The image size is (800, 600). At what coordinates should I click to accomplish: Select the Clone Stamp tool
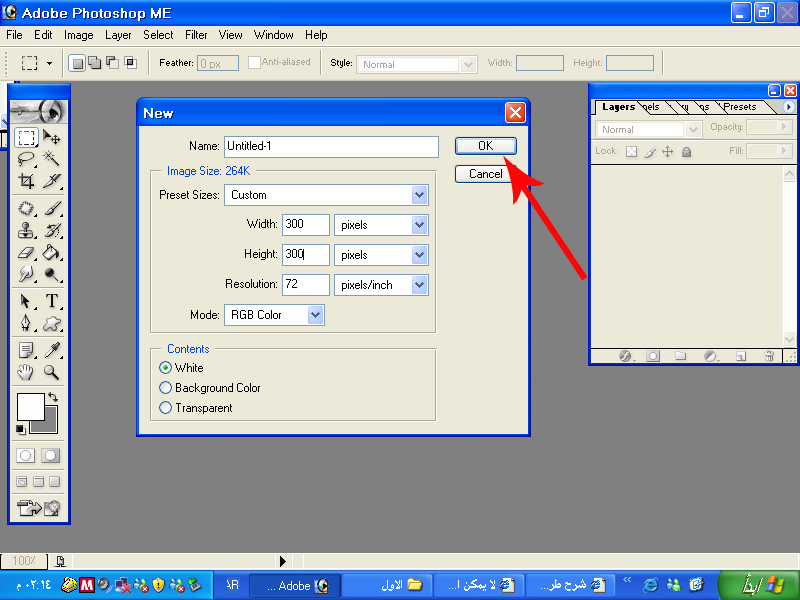point(26,231)
